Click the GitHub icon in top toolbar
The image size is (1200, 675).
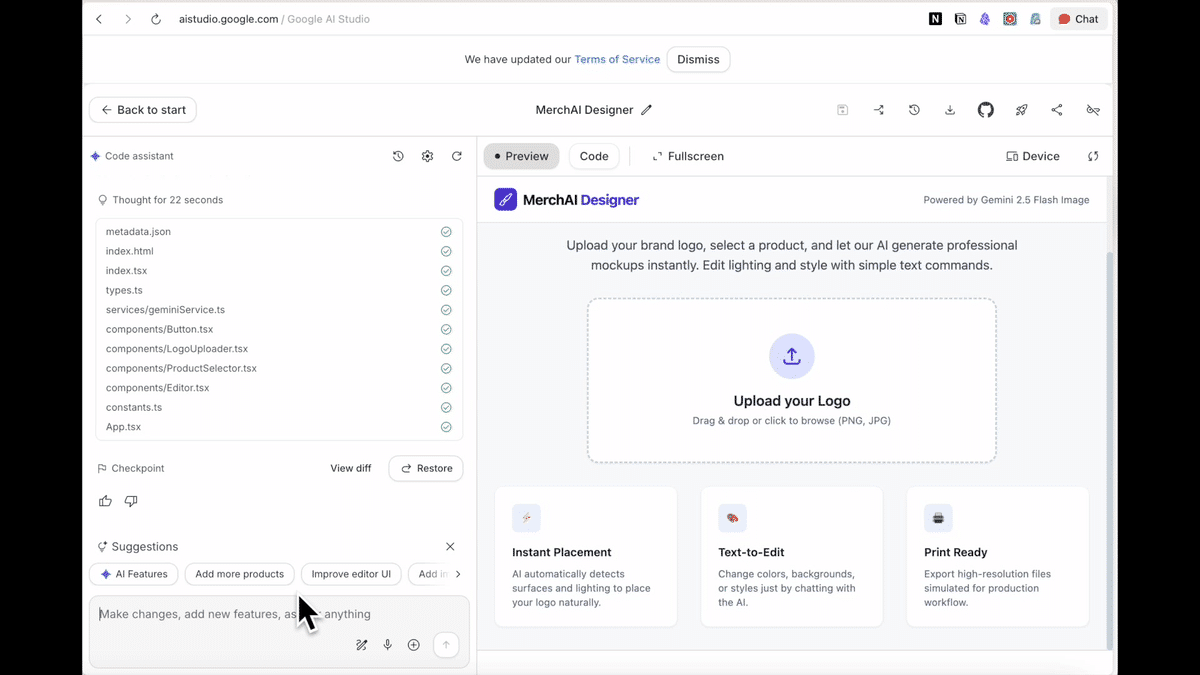coord(985,110)
